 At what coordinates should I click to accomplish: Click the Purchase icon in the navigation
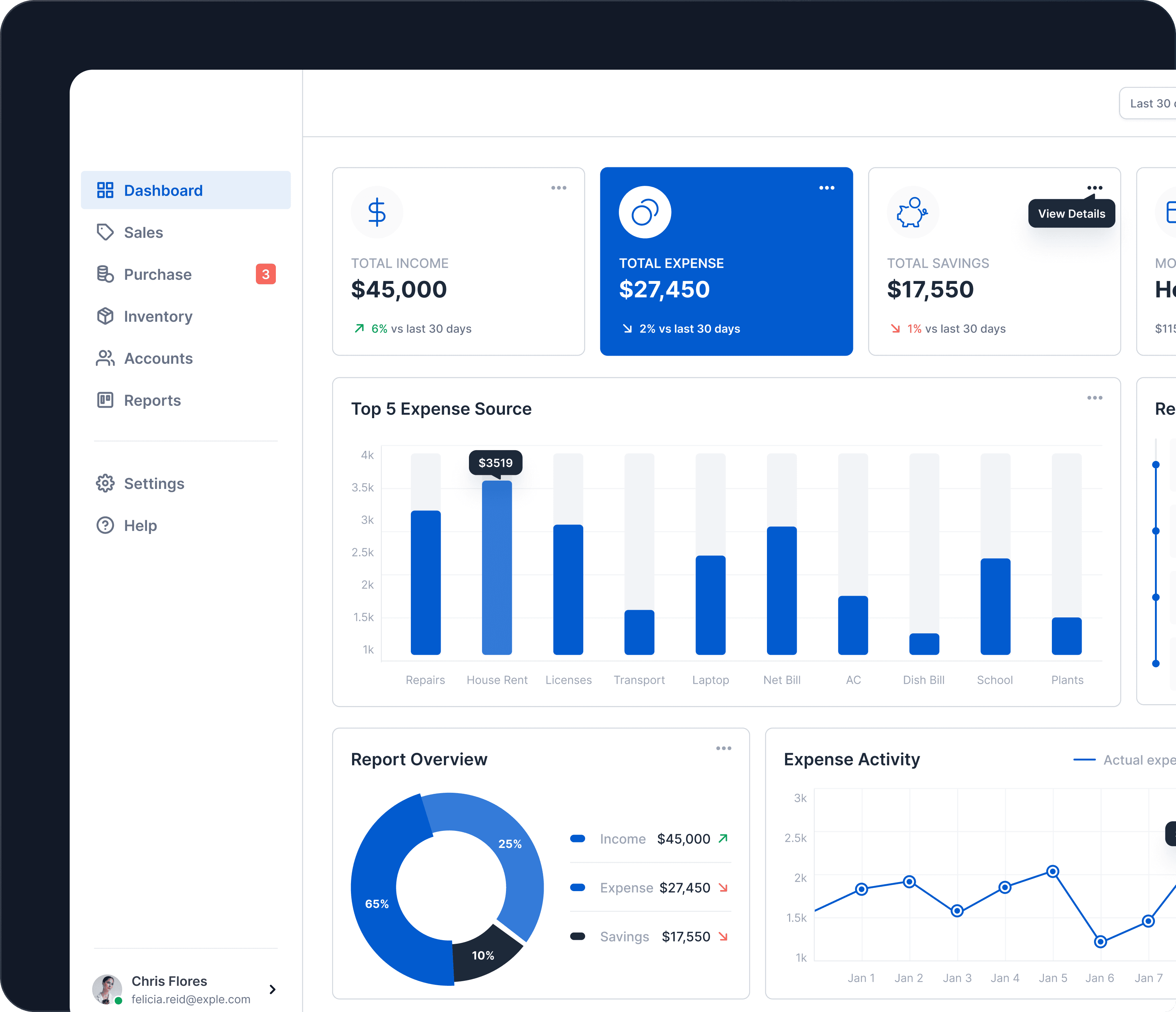tap(106, 274)
